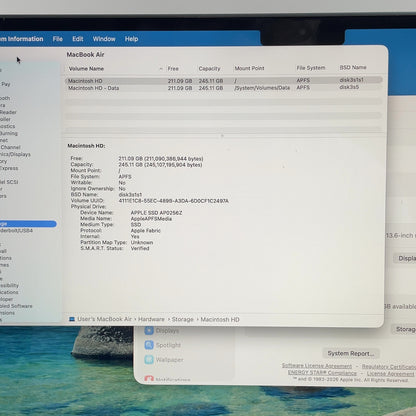Select the highlighted Storage sidebar item
This screenshot has height=416, width=416.
tap(28, 224)
